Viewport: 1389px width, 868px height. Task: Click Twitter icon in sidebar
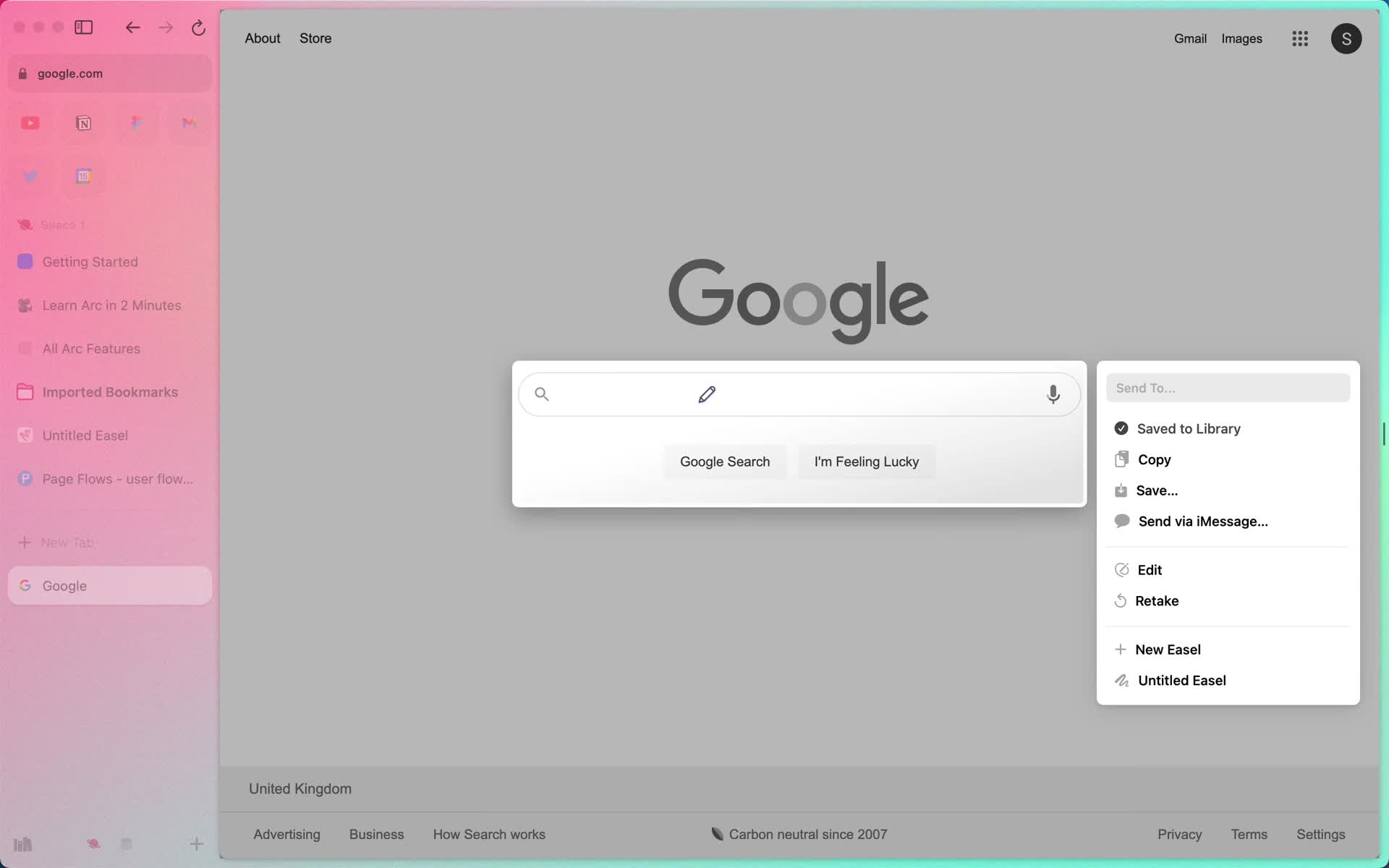point(30,176)
